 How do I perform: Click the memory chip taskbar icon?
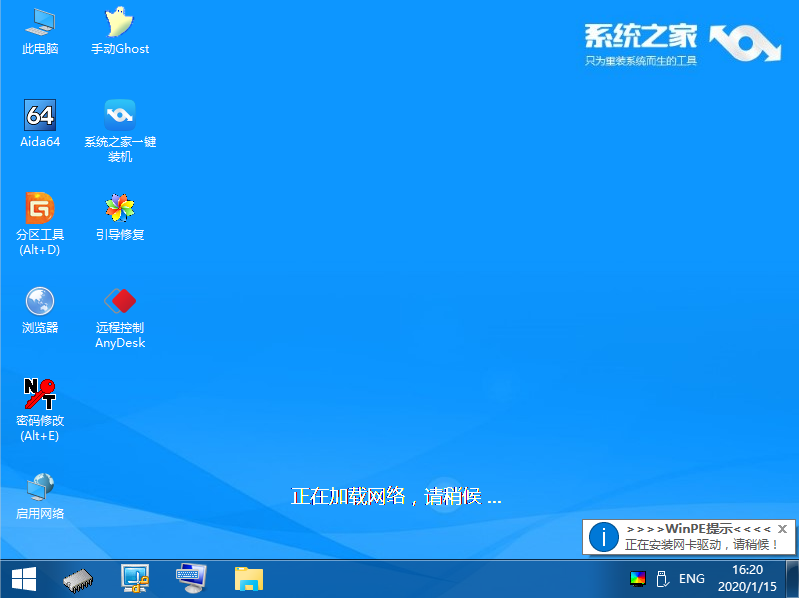click(78, 580)
